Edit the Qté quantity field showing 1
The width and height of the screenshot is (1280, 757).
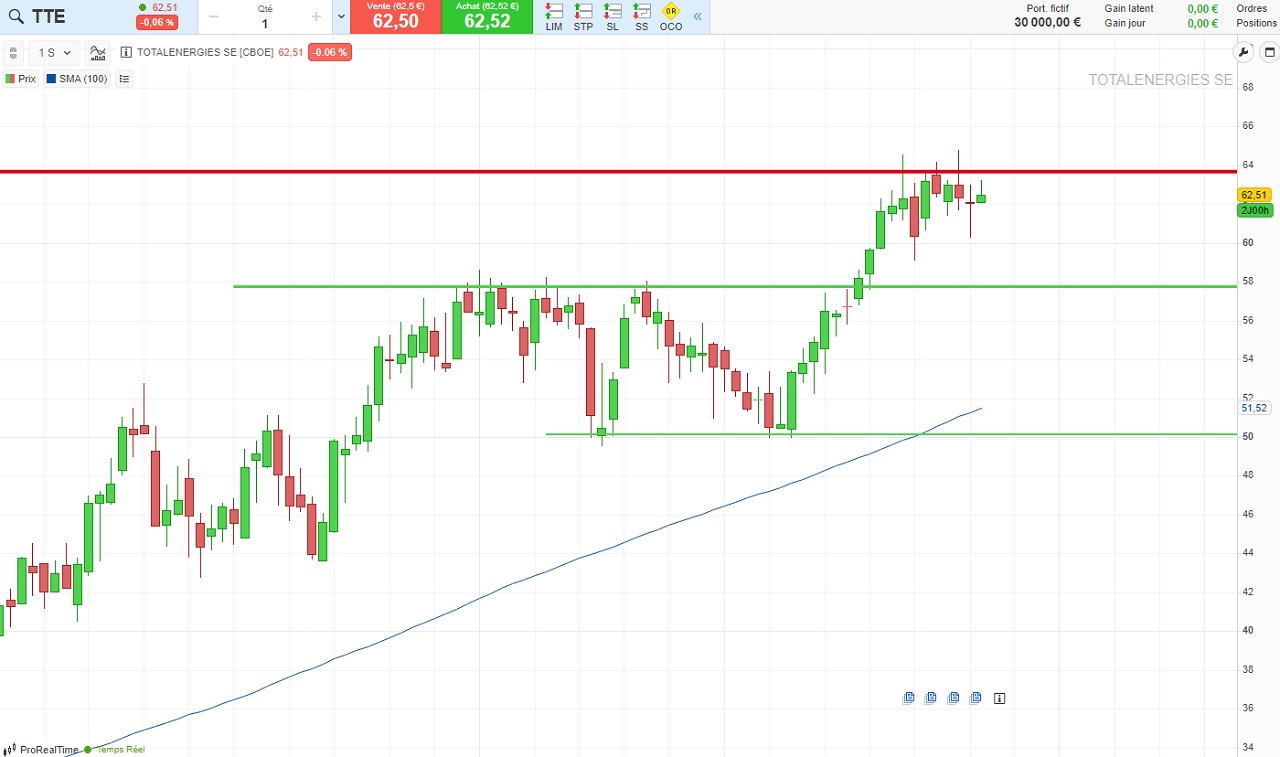tap(265, 23)
